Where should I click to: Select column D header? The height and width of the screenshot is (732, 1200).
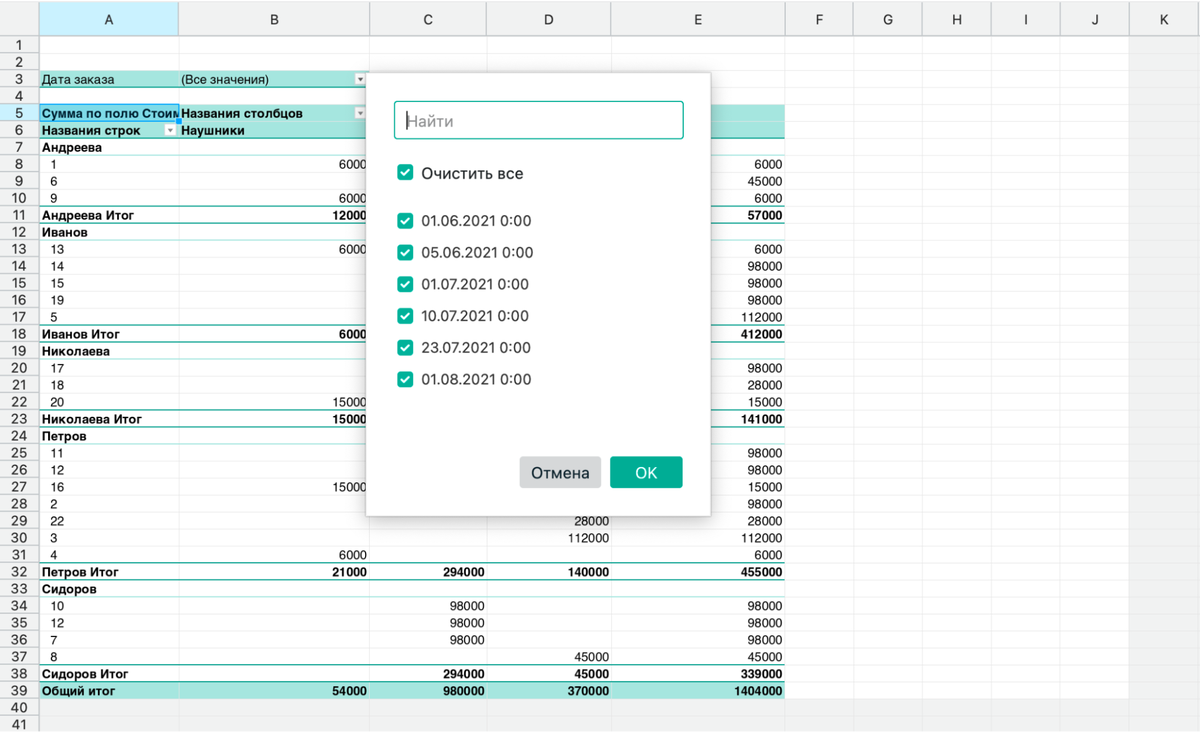coord(549,19)
